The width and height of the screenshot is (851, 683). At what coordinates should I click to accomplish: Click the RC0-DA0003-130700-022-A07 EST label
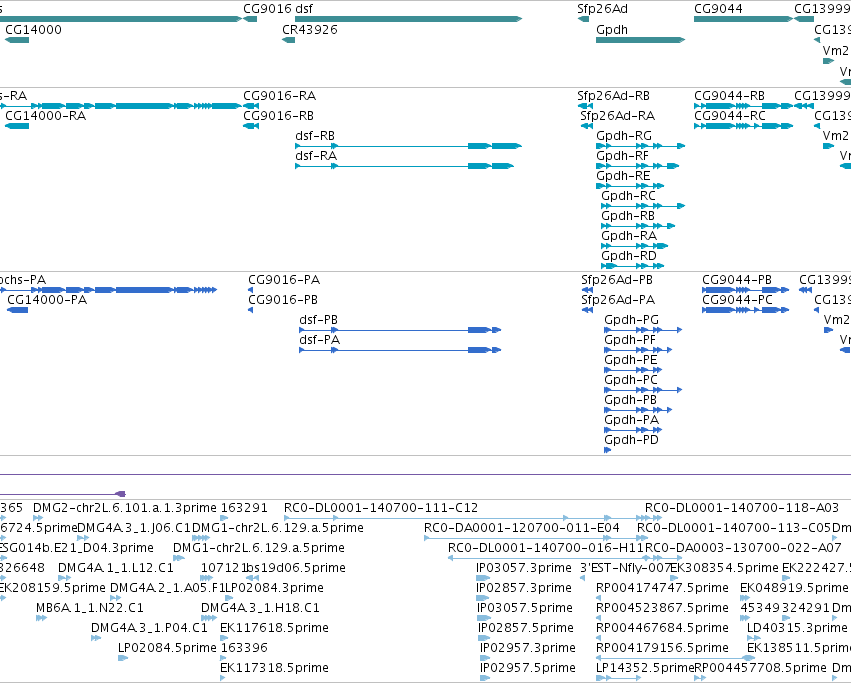click(x=743, y=548)
